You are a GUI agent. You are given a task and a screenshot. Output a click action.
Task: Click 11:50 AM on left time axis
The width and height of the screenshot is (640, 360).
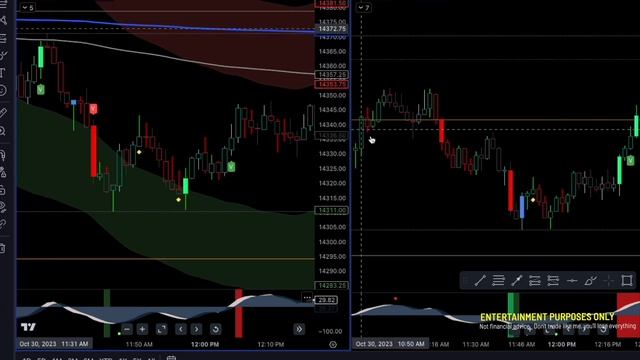(139, 344)
